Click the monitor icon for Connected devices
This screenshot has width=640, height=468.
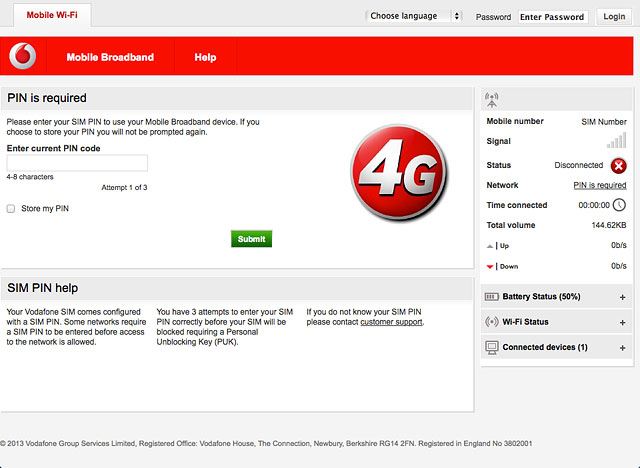coord(492,348)
